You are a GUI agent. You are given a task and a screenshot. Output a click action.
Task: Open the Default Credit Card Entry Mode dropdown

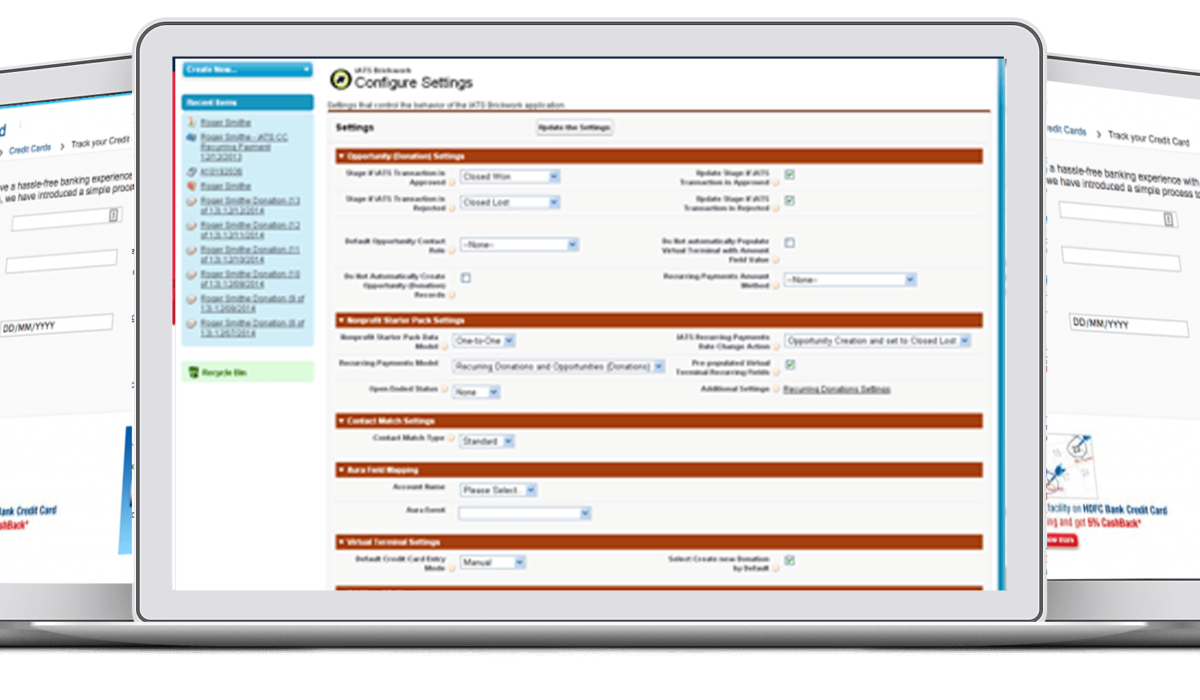492,563
